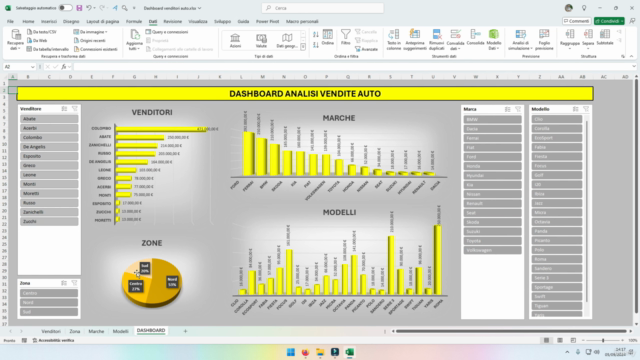Open Query e connessioni pane
The width and height of the screenshot is (640, 360).
[x=167, y=32]
